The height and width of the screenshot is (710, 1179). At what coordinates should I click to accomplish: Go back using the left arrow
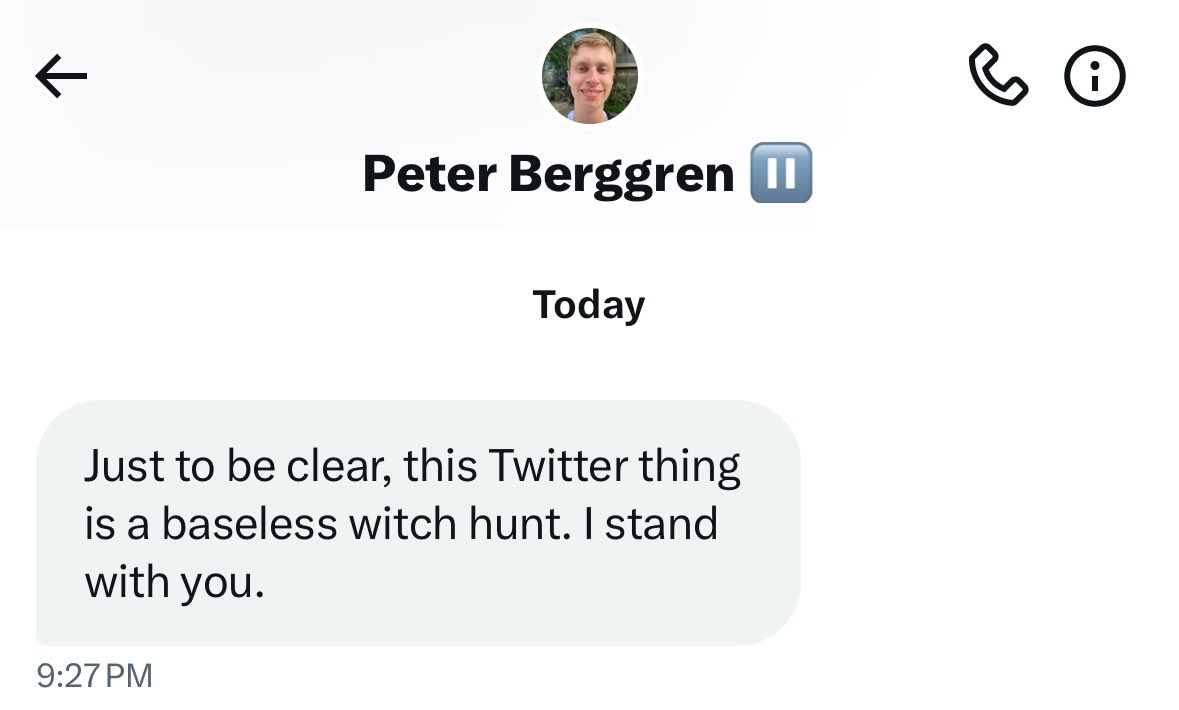[61, 76]
